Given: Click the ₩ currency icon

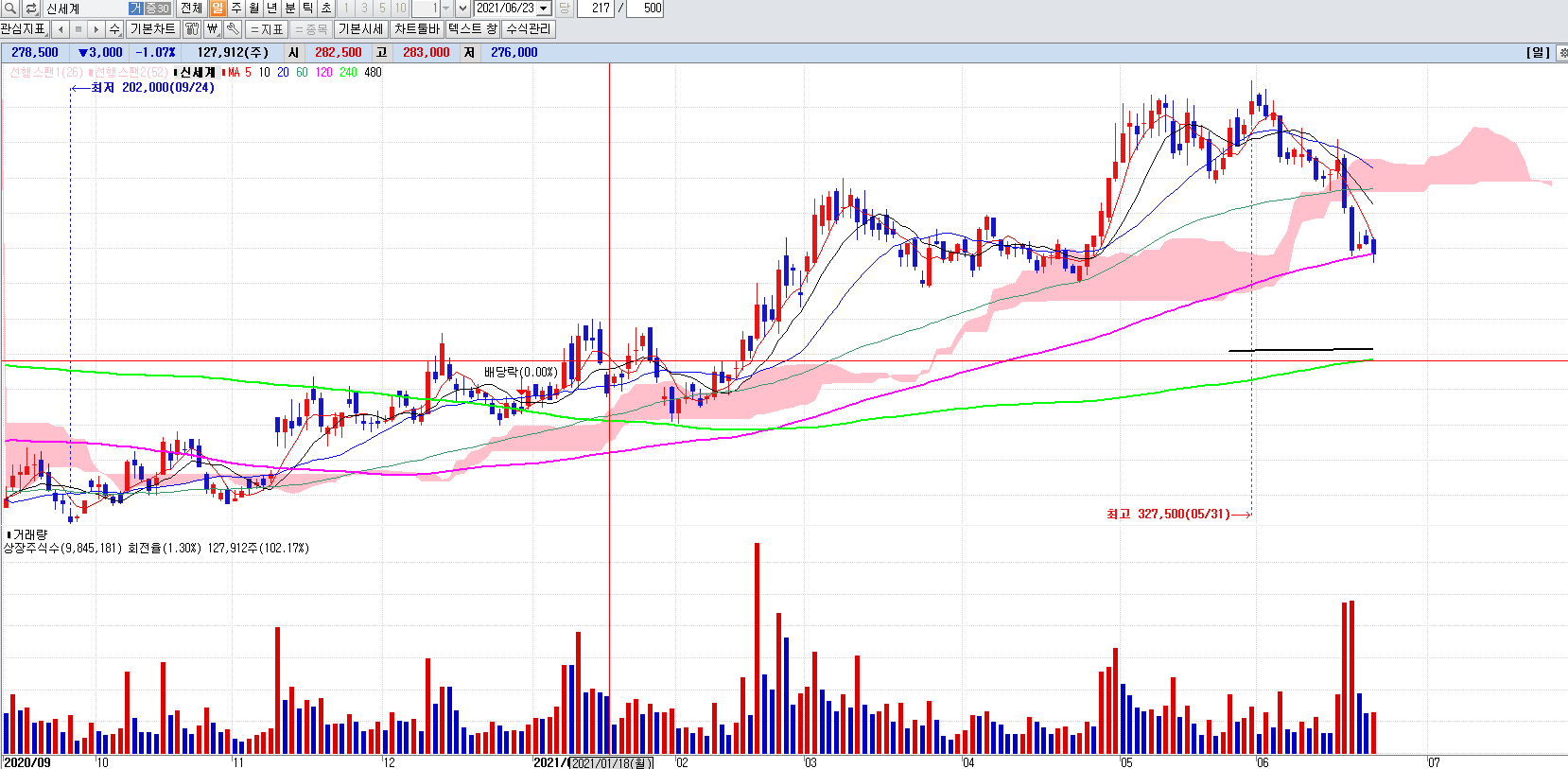Looking at the screenshot, I should coord(212,29).
